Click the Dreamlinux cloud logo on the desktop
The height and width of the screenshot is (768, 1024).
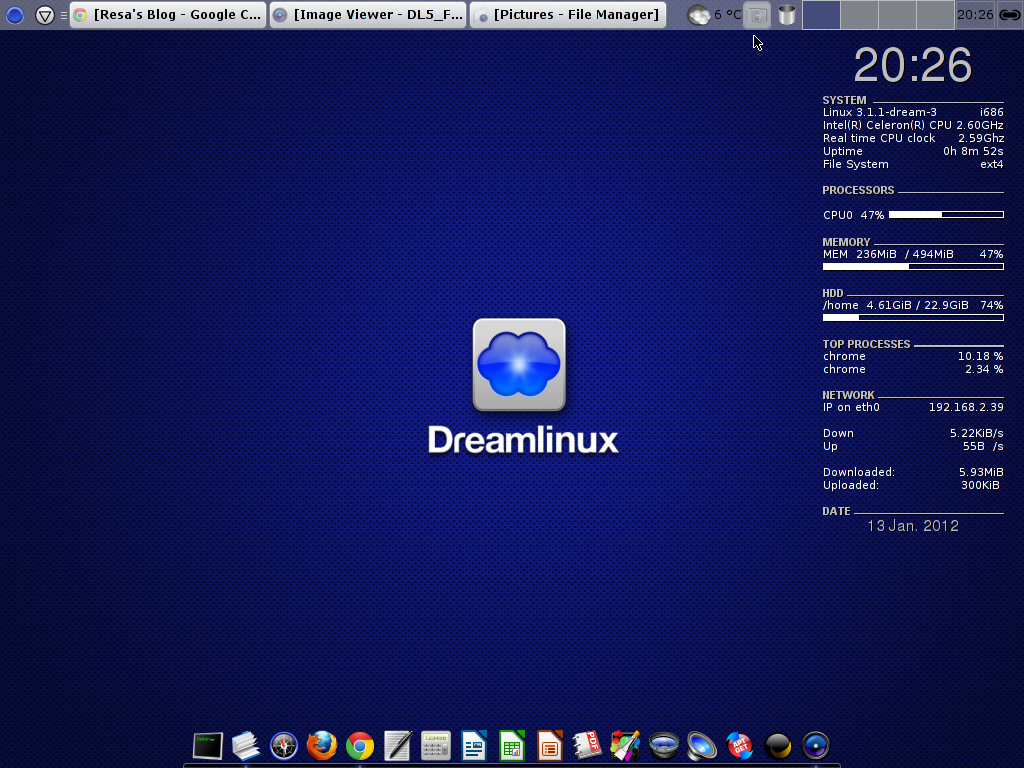pos(519,364)
